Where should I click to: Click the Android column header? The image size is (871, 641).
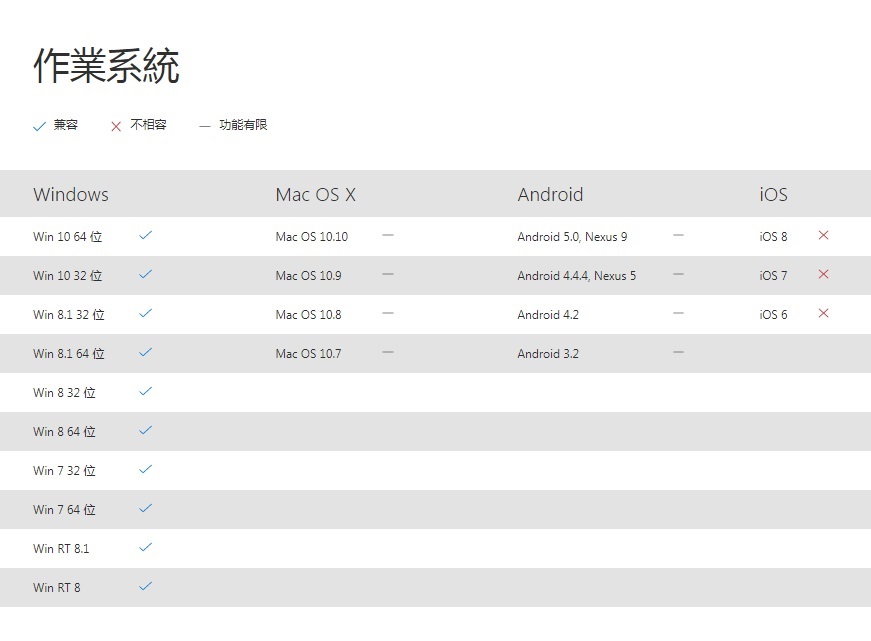(x=550, y=194)
